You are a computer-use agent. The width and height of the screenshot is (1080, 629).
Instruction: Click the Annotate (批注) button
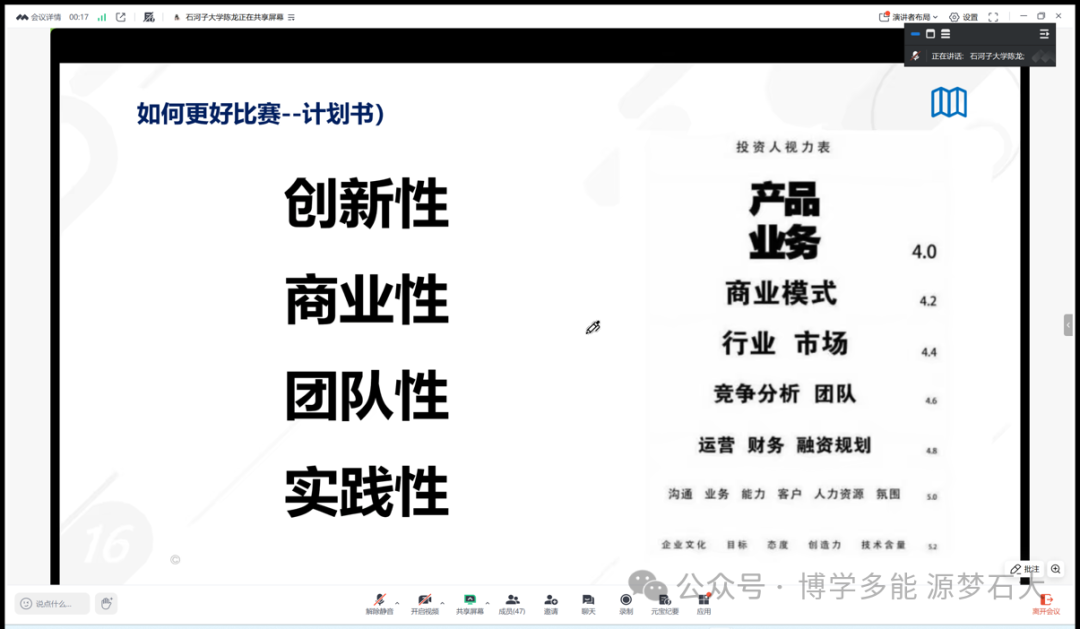pyautogui.click(x=1025, y=569)
